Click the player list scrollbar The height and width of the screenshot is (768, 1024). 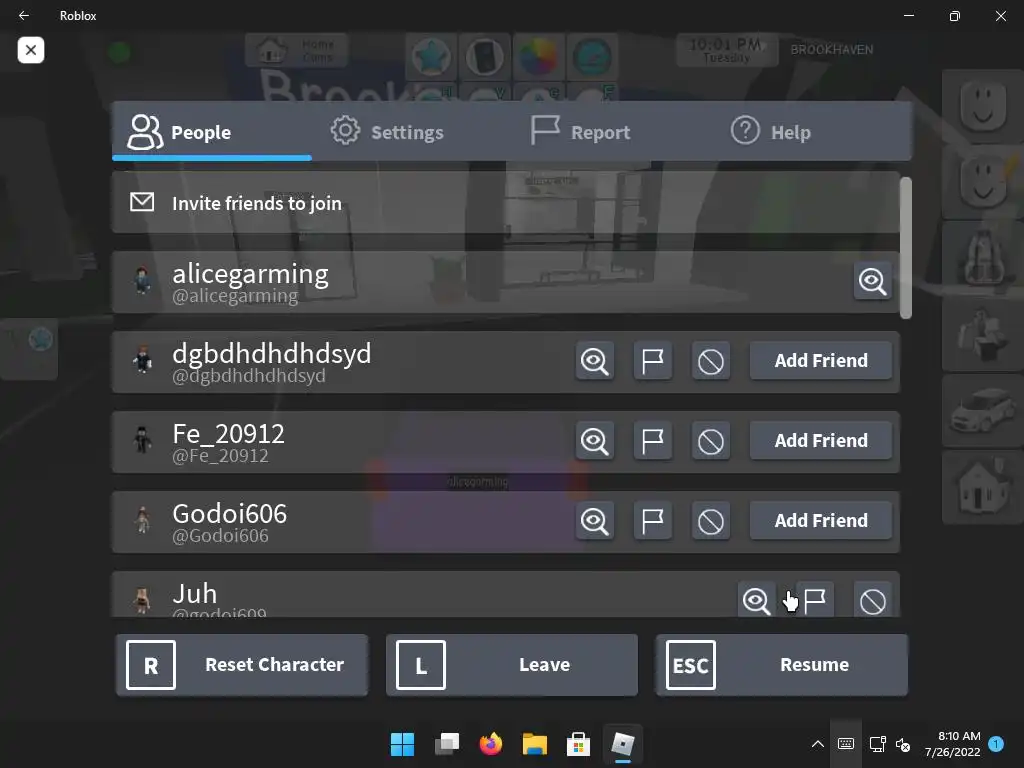tap(906, 248)
